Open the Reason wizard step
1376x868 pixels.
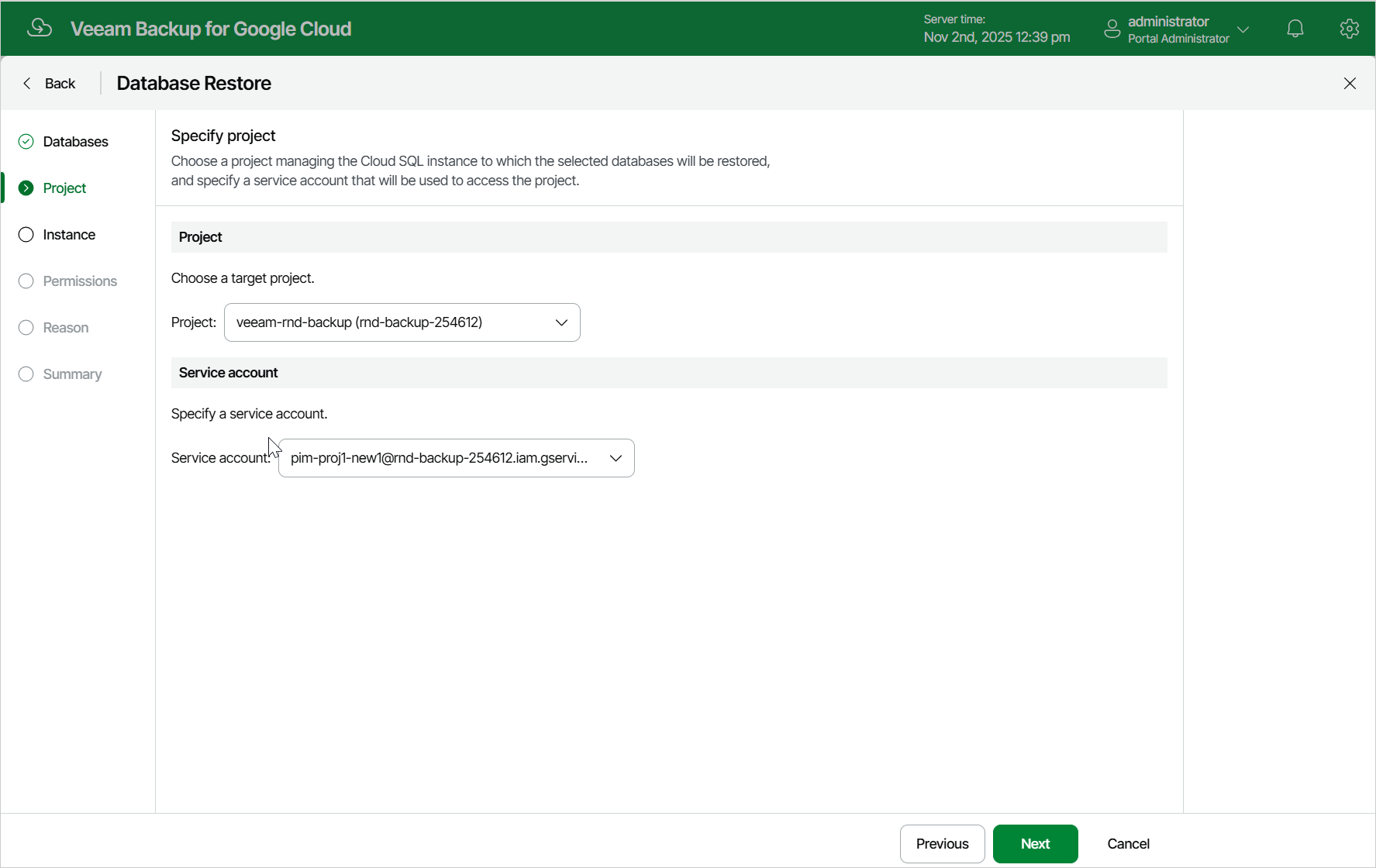(66, 328)
